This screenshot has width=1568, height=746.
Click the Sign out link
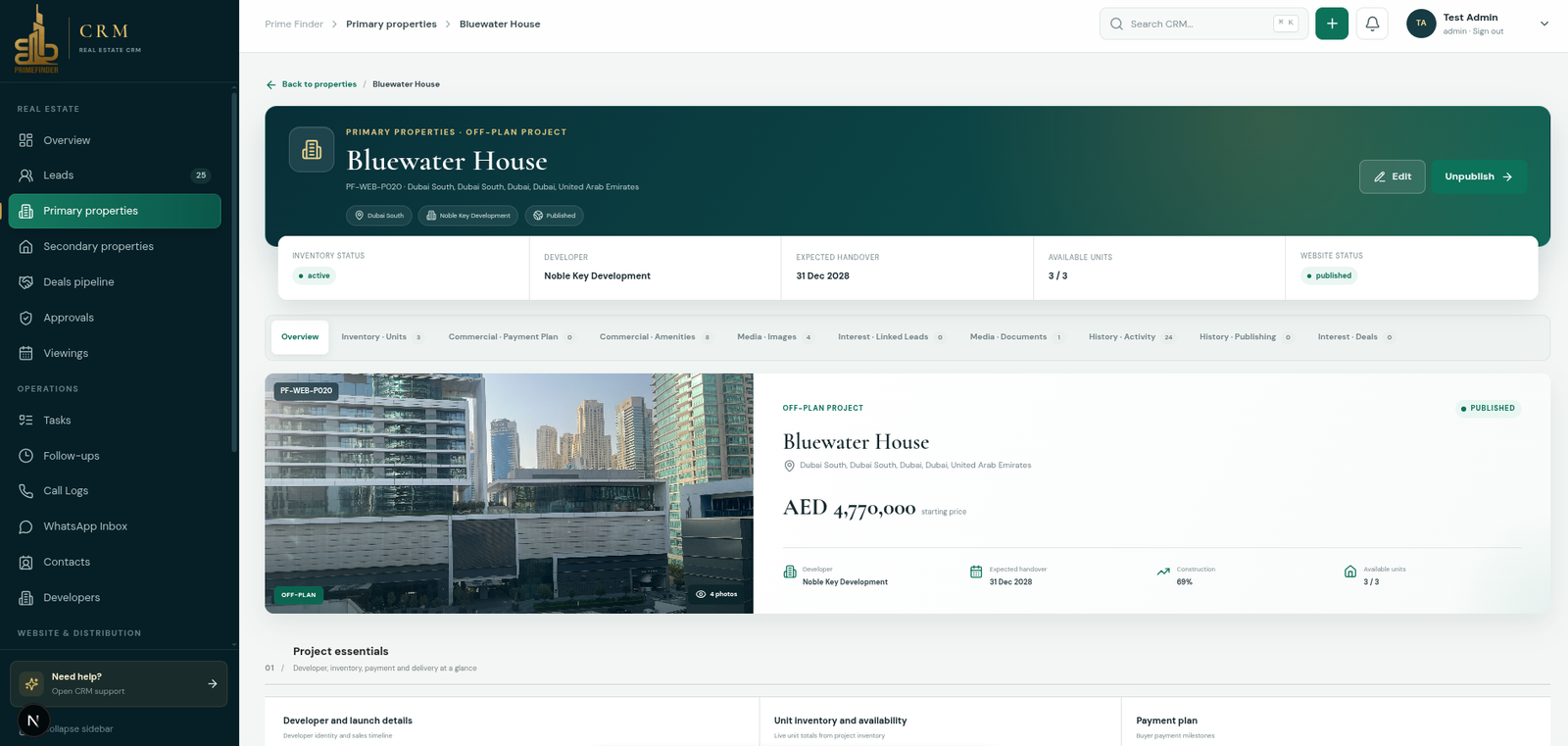(x=1488, y=31)
